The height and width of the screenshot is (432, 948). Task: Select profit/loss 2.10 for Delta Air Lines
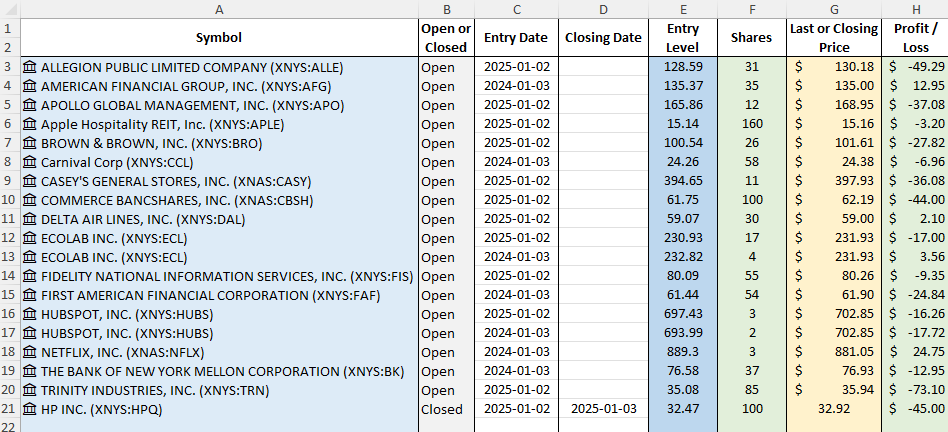point(915,219)
